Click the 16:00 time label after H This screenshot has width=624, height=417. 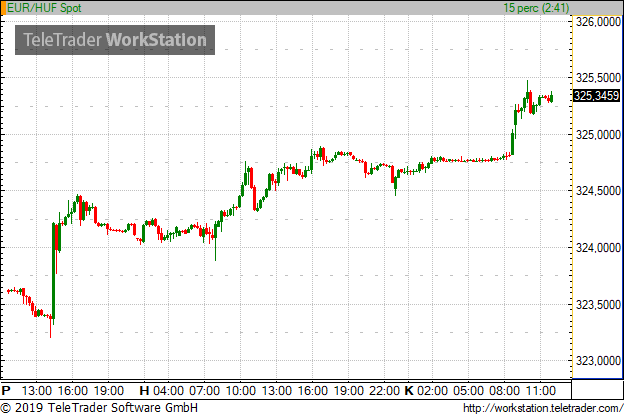(312, 390)
